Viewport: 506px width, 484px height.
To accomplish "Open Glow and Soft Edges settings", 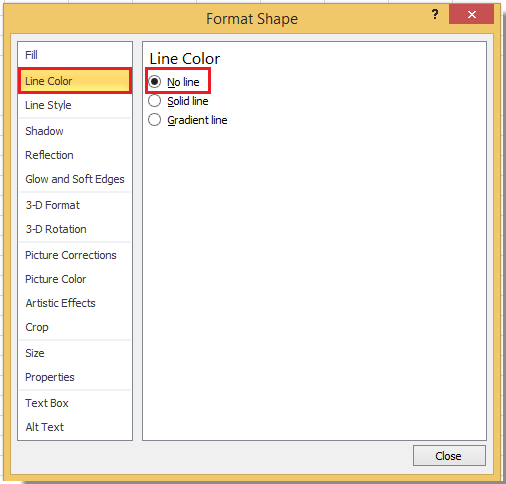I will [75, 179].
